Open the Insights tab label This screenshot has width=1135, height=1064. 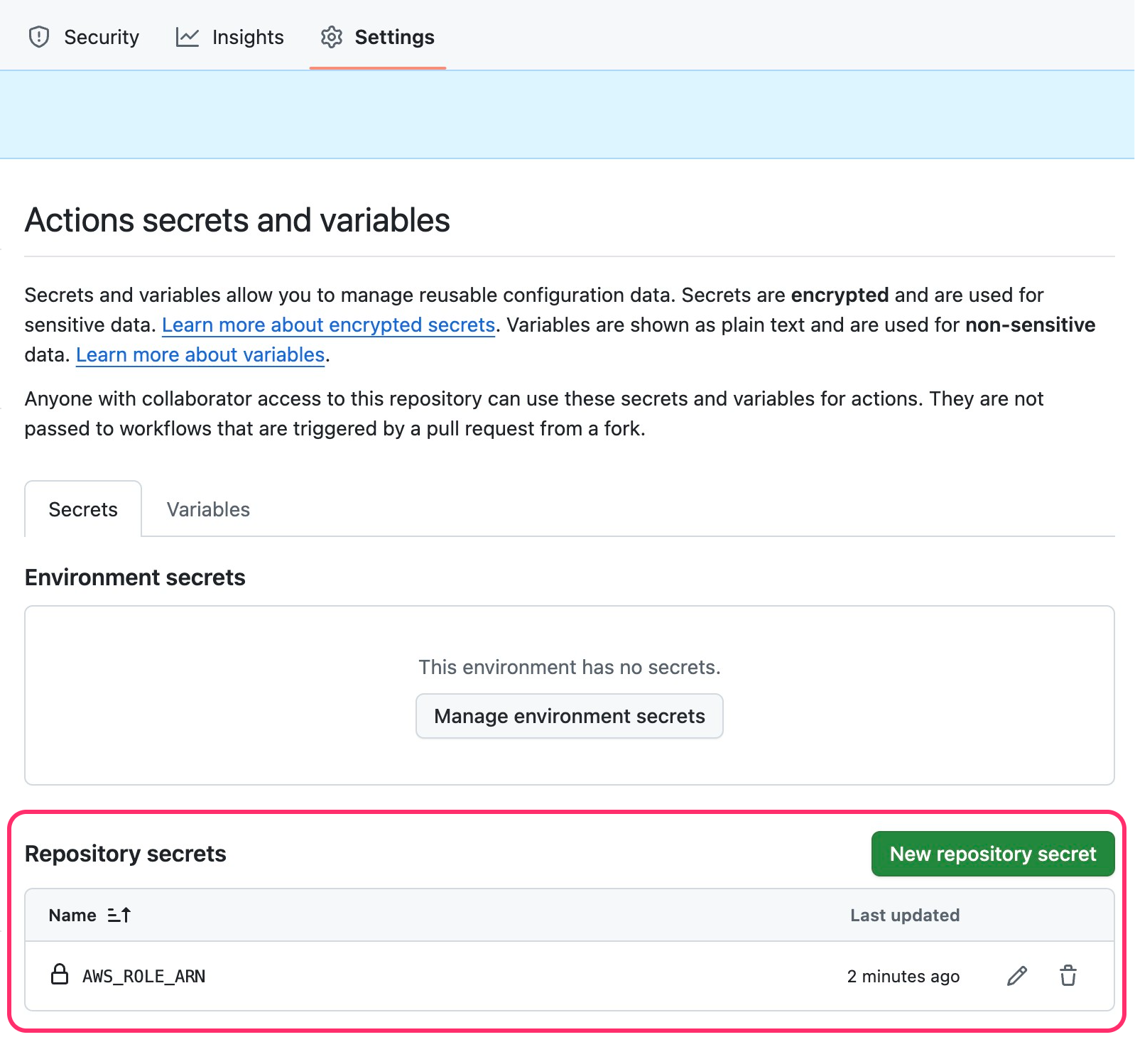(248, 37)
